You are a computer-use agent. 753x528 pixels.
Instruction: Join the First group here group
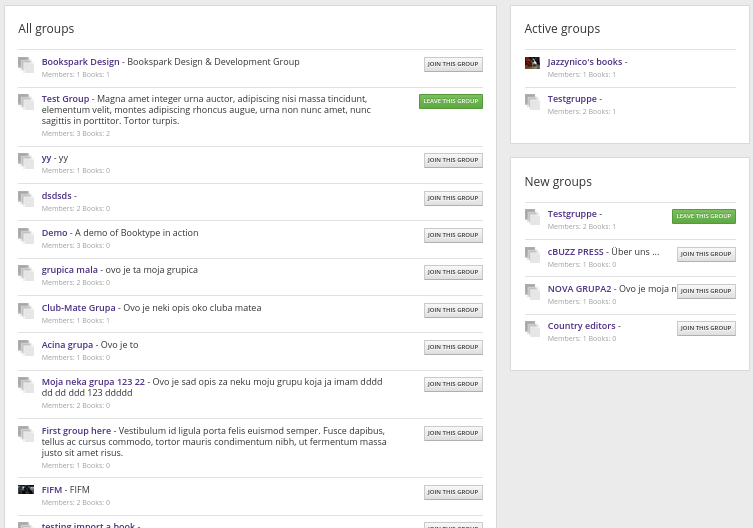coord(453,433)
